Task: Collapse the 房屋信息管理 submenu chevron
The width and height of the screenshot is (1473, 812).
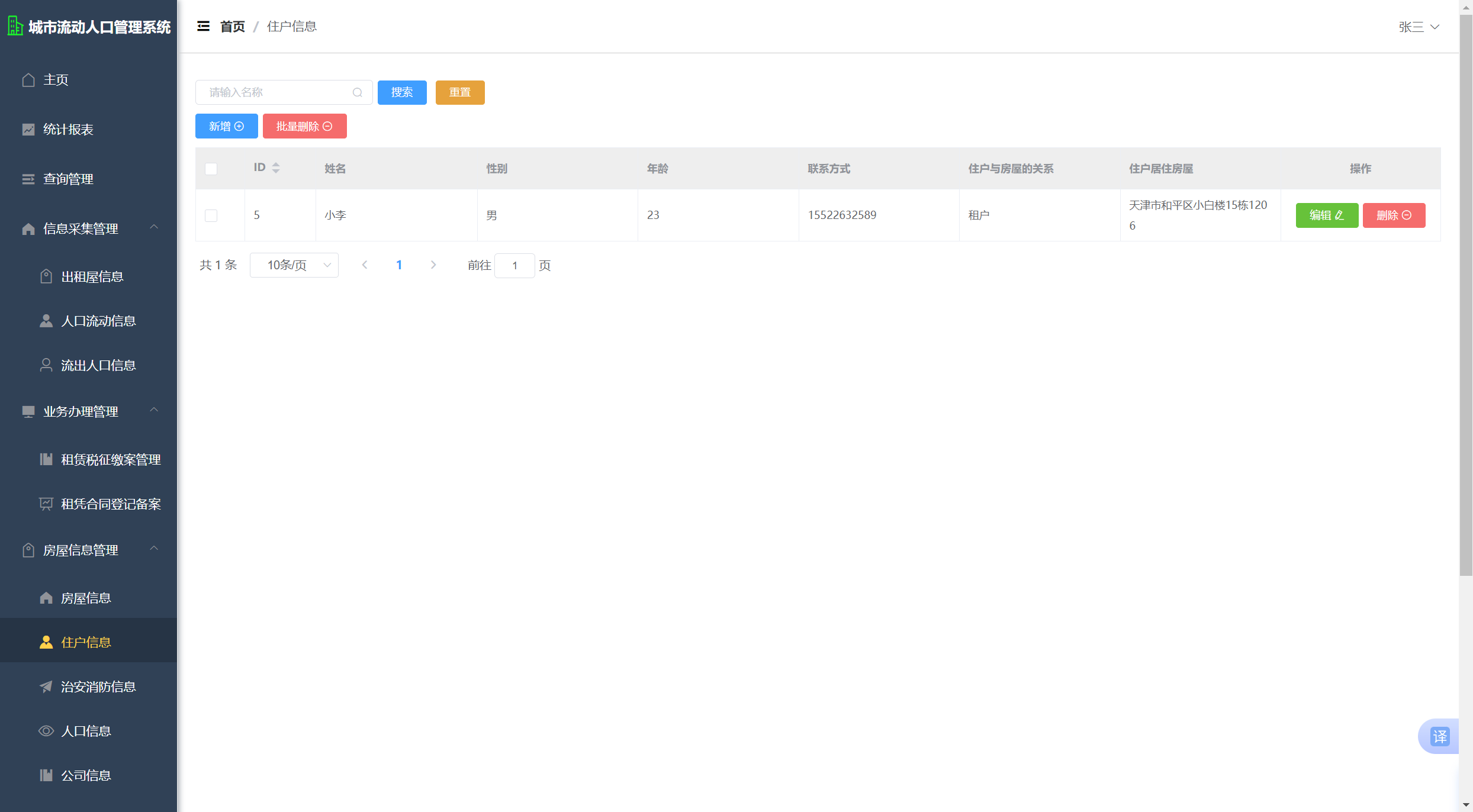Action: [154, 549]
